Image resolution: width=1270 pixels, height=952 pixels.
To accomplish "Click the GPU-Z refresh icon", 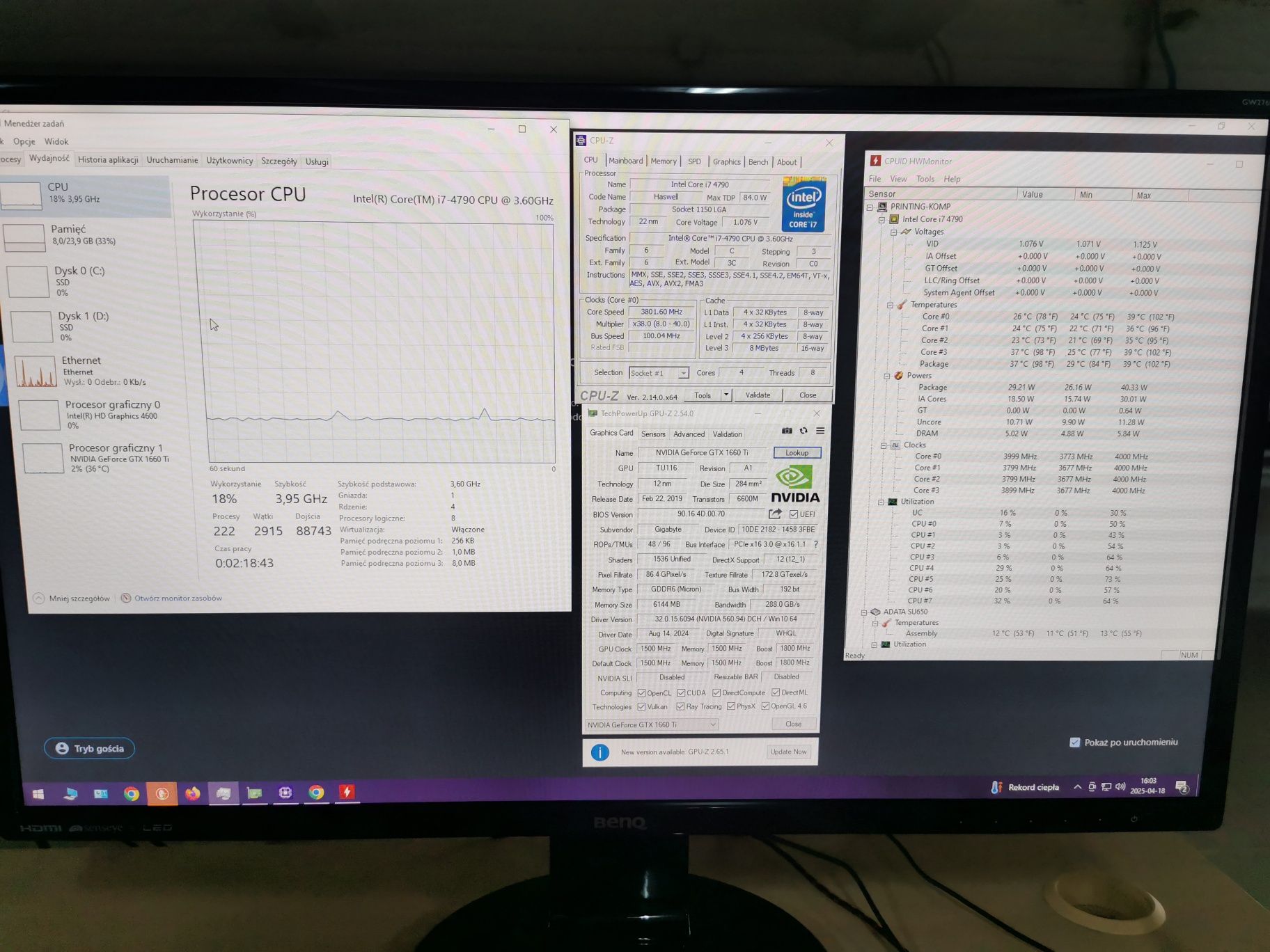I will [x=803, y=431].
